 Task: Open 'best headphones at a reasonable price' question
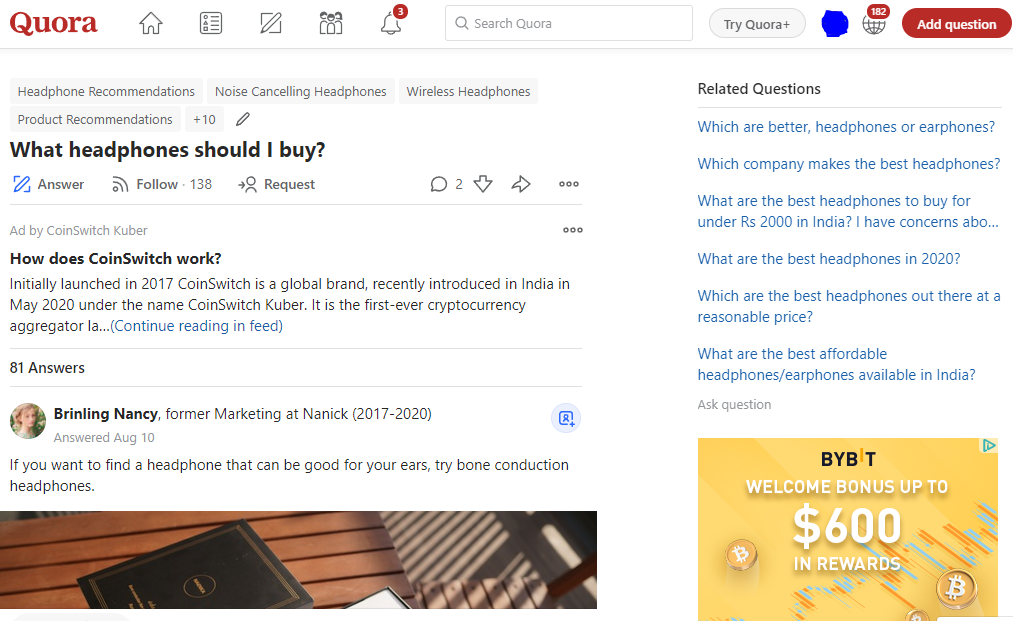(849, 306)
